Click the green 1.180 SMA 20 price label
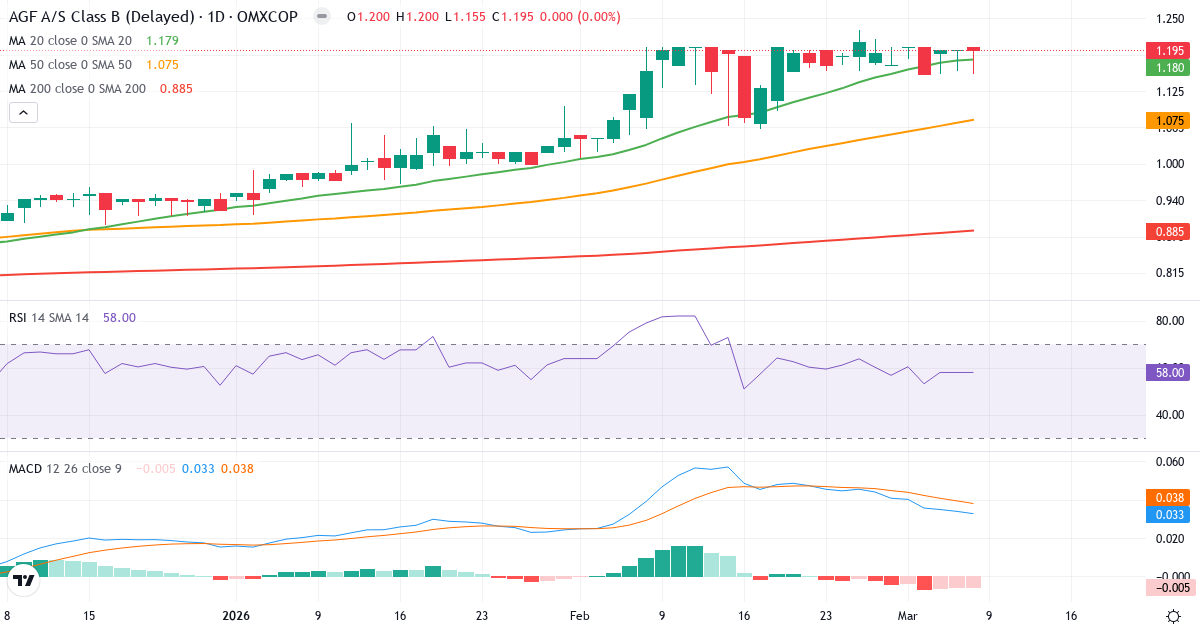Screen dimensions: 1200x630 tap(1168, 68)
